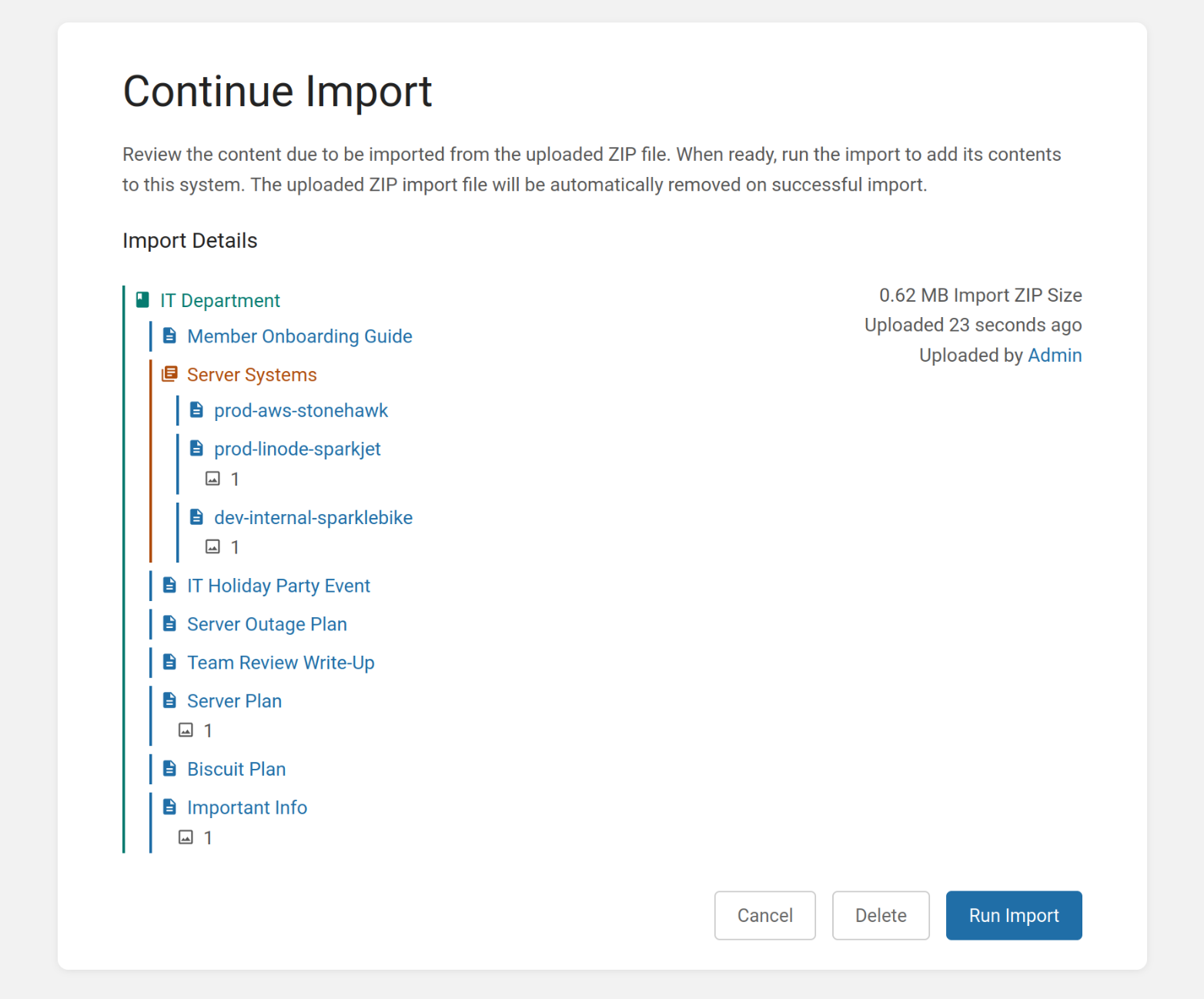Click the page icon beside Biscuit Plan
Image resolution: width=1204 pixels, height=999 pixels.
tap(169, 768)
